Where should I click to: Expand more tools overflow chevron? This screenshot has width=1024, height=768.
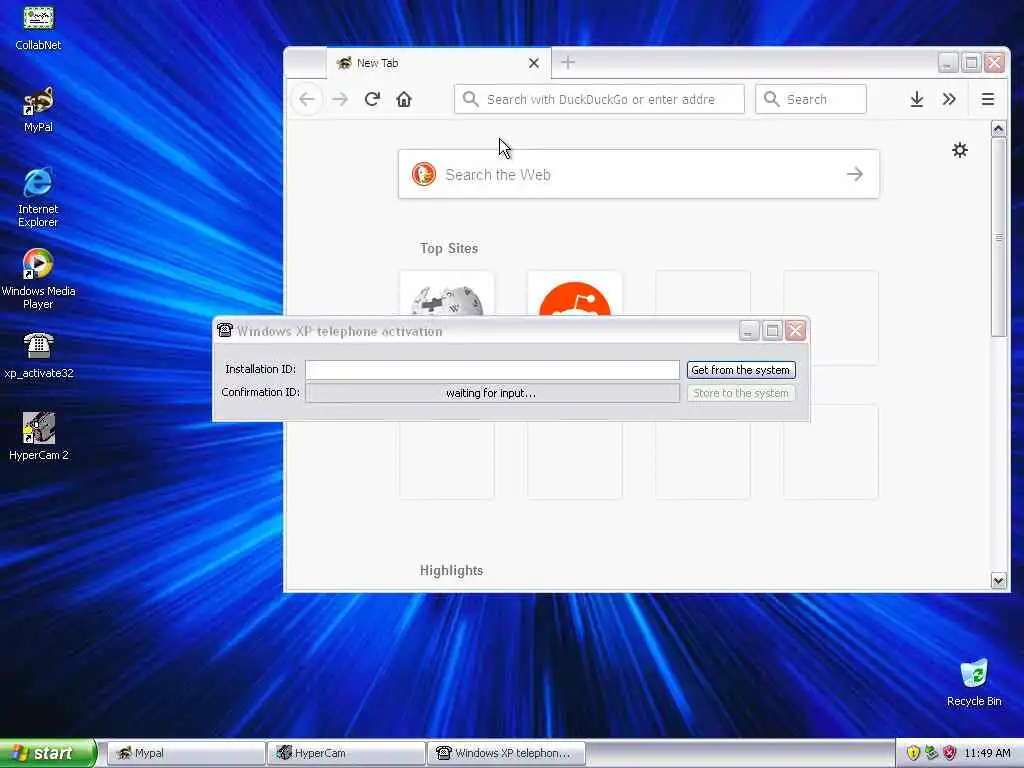click(x=949, y=99)
